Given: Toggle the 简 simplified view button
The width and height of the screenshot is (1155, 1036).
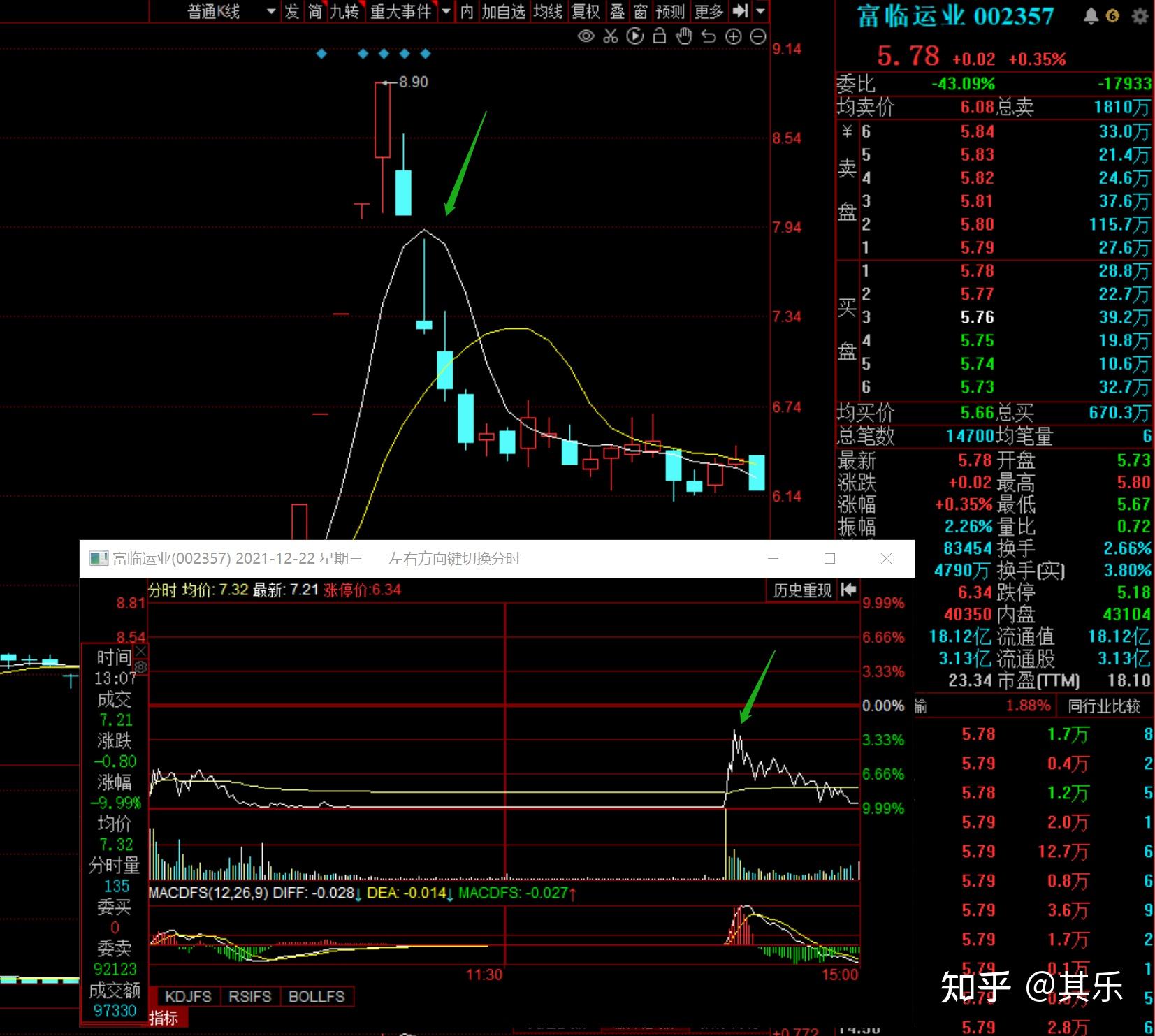Looking at the screenshot, I should pos(315,11).
